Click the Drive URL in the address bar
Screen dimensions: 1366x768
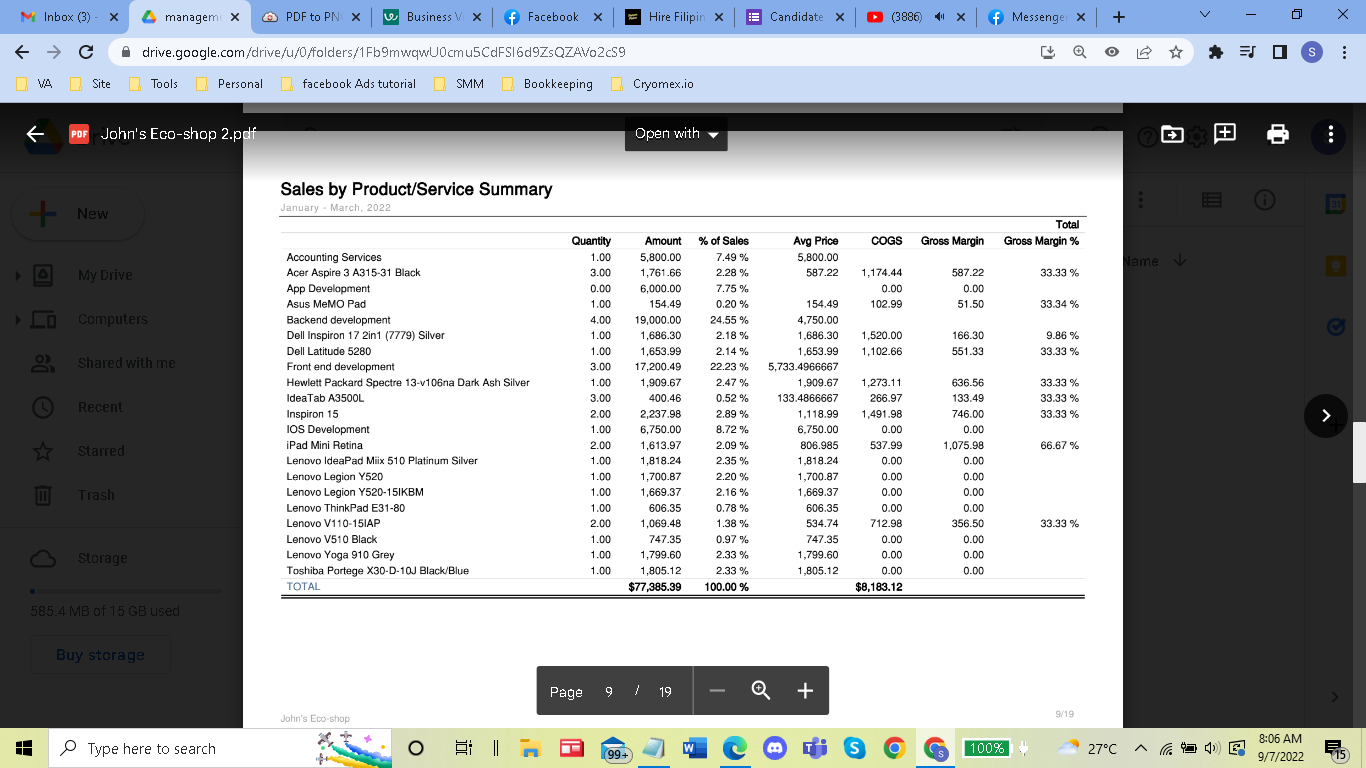(384, 52)
